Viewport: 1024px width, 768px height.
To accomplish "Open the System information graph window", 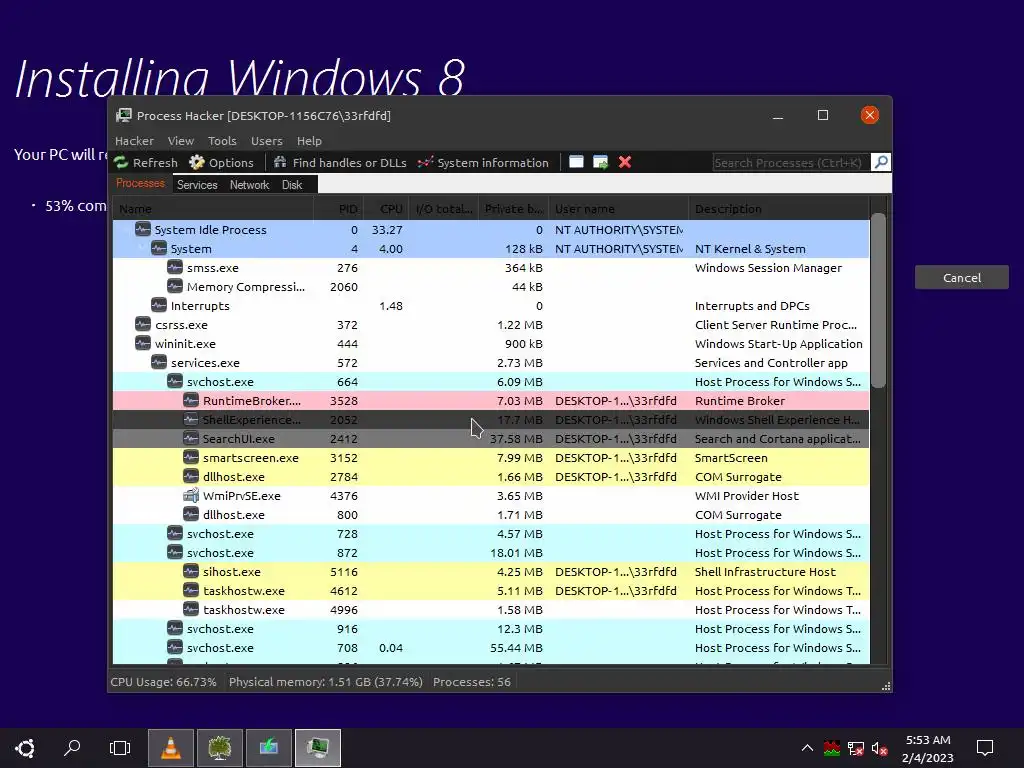I will tap(483, 163).
